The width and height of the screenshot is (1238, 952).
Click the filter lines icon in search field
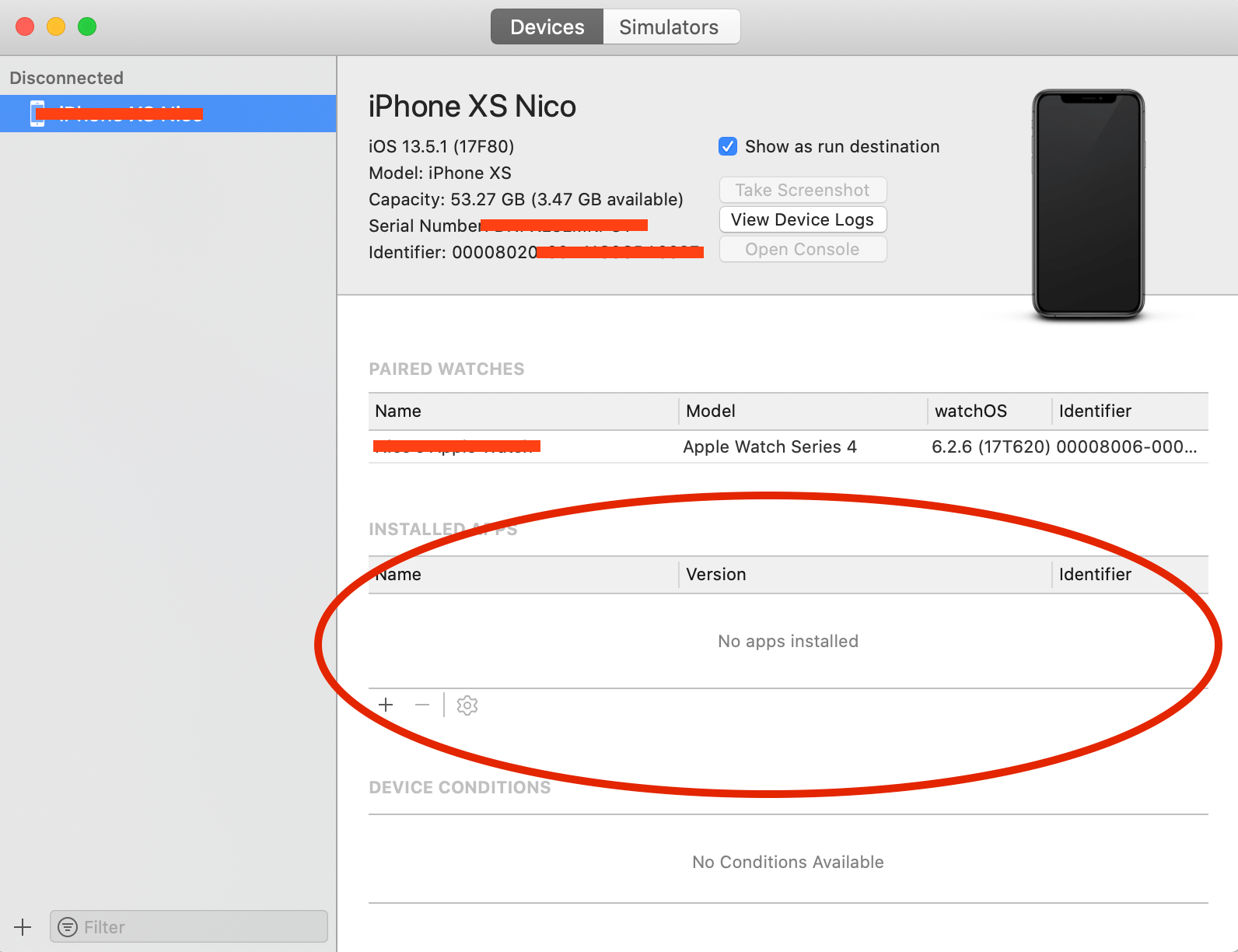(68, 926)
